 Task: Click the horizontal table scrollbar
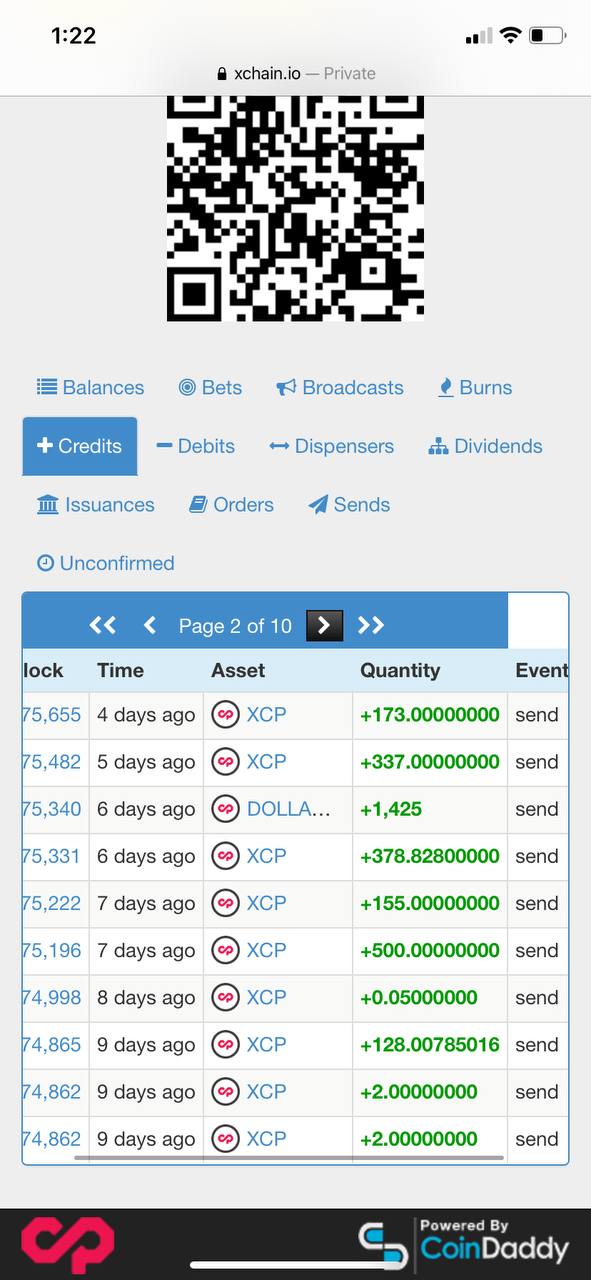288,1158
